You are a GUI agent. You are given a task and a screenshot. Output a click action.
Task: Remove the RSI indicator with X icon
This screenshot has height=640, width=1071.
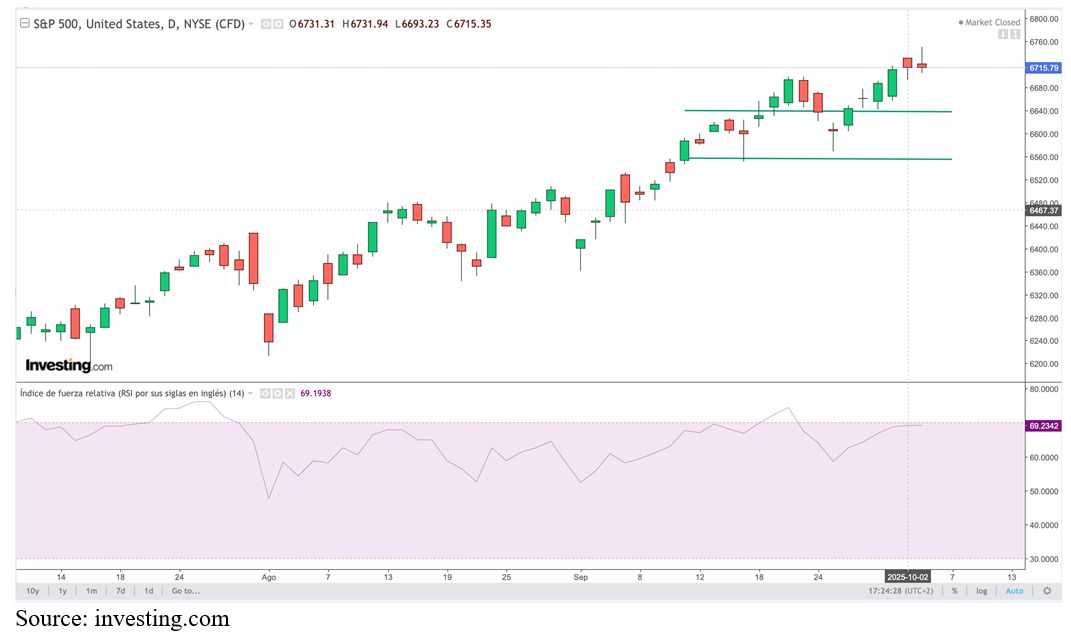[x=289, y=393]
